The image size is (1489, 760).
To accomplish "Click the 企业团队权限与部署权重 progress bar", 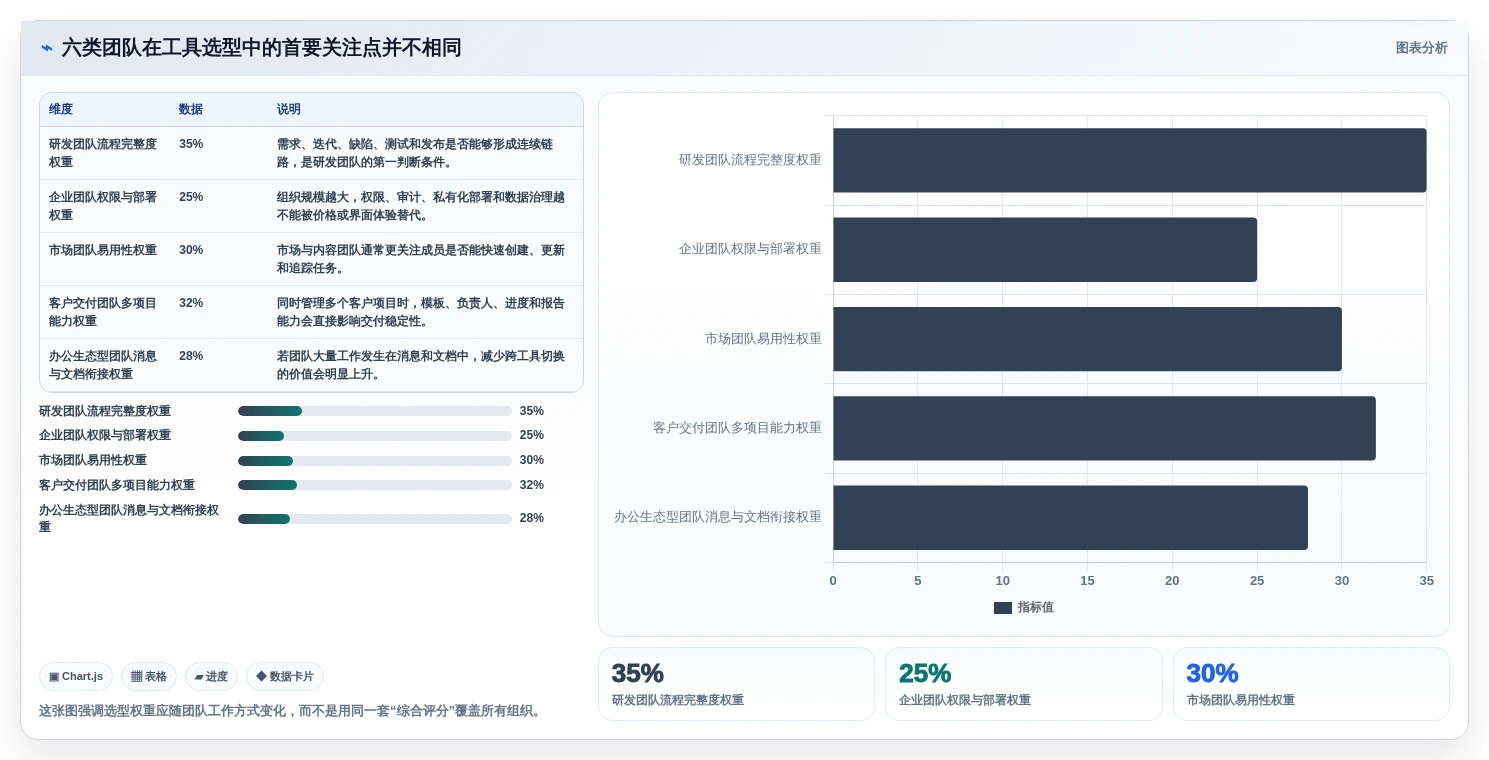I will point(375,436).
